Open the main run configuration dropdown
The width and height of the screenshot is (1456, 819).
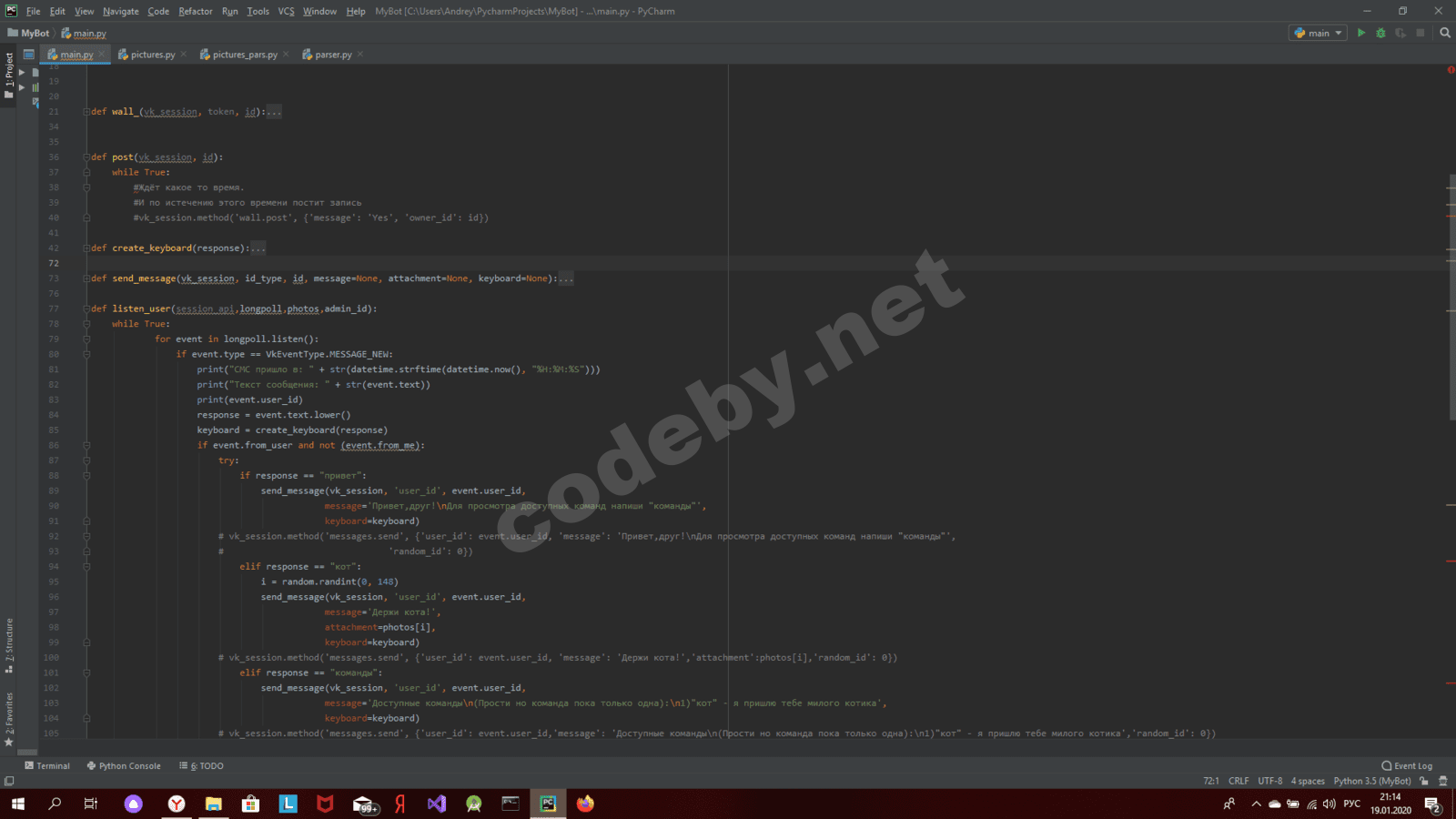1318,33
